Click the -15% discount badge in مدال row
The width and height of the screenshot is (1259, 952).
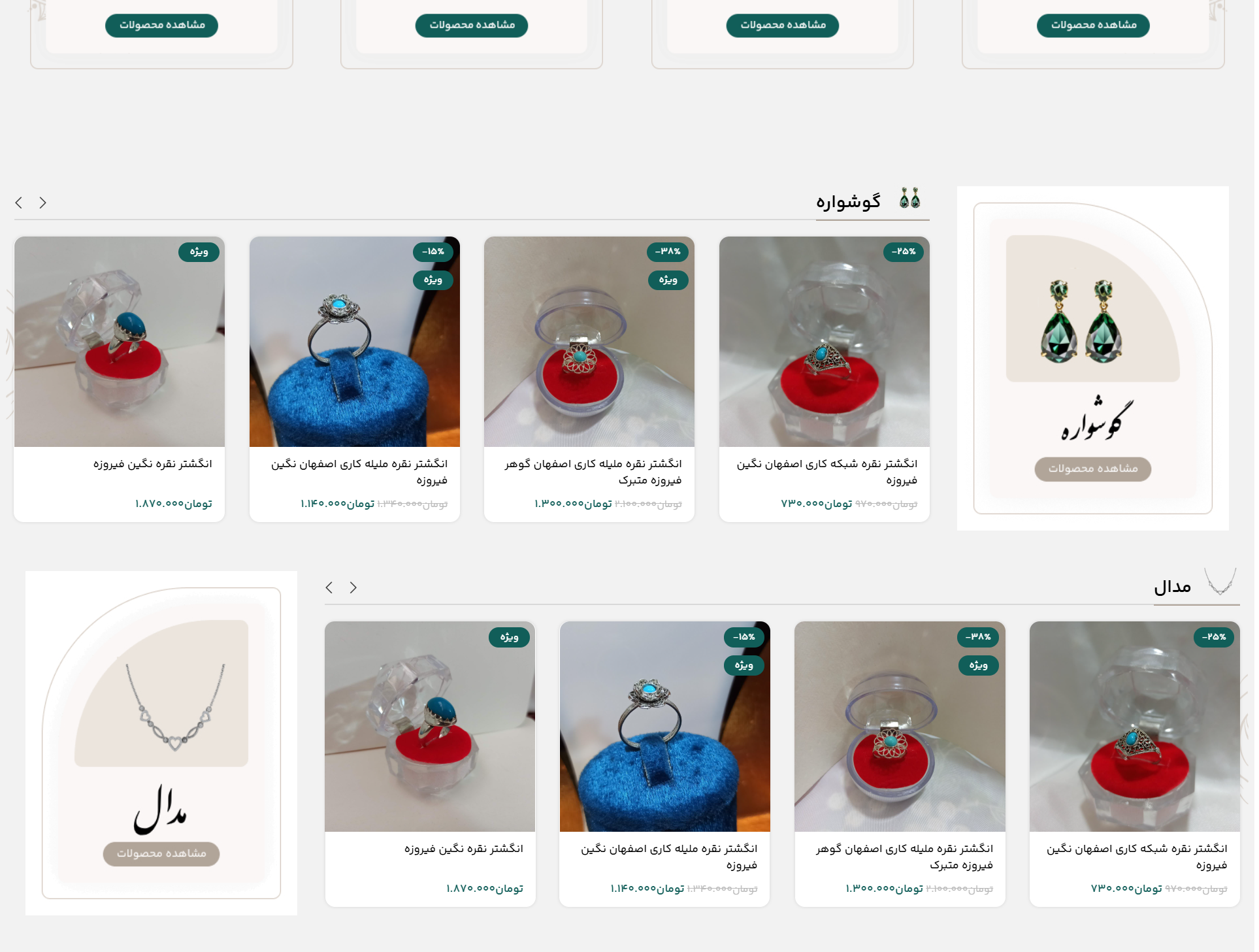(744, 637)
